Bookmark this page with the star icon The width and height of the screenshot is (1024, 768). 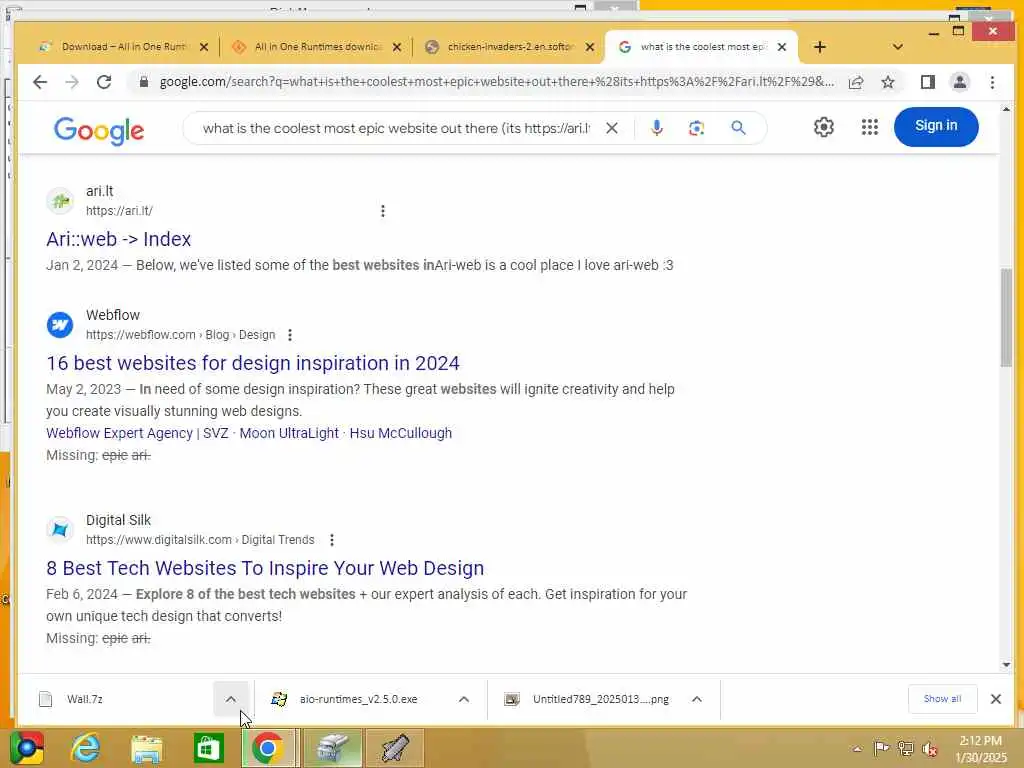[888, 82]
